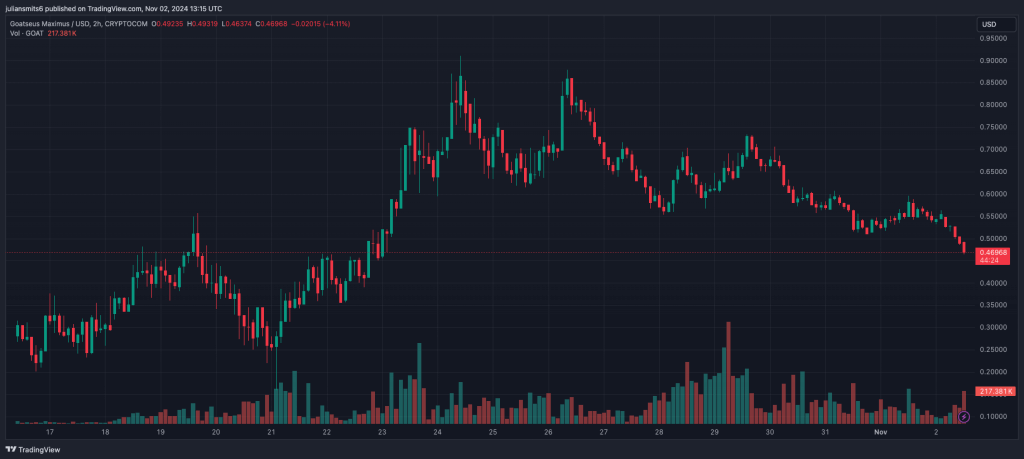
Task: Click date 25 on the time axis
Action: (x=493, y=432)
